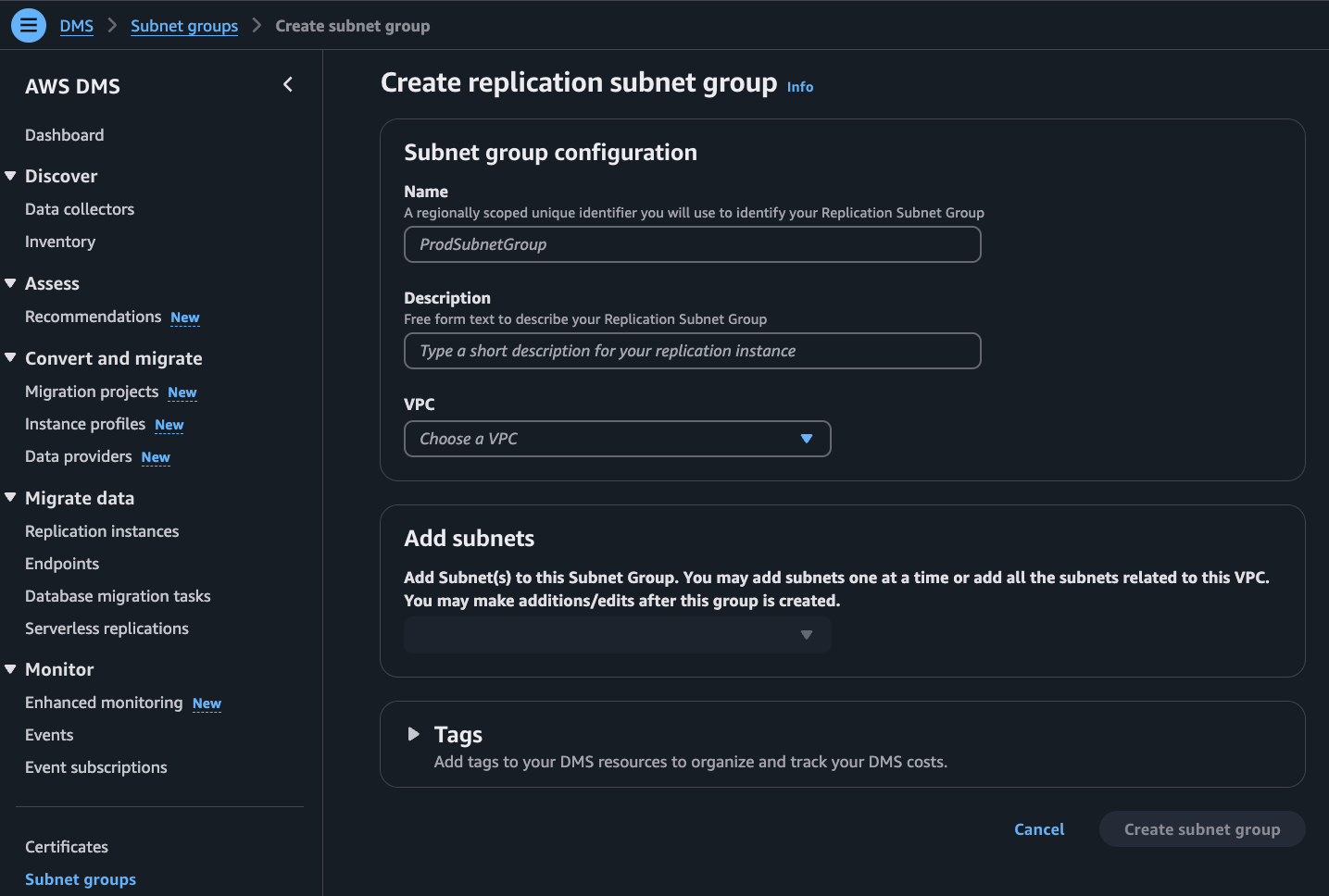Image resolution: width=1329 pixels, height=896 pixels.
Task: Expand the Tags section arrow
Action: tap(414, 734)
